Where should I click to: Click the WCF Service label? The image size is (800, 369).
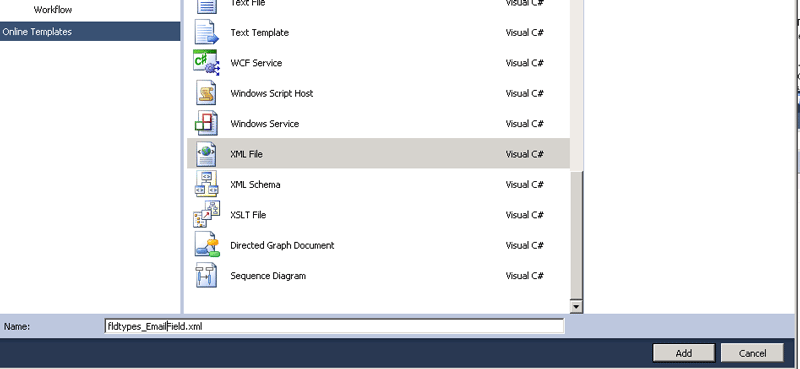click(x=256, y=63)
